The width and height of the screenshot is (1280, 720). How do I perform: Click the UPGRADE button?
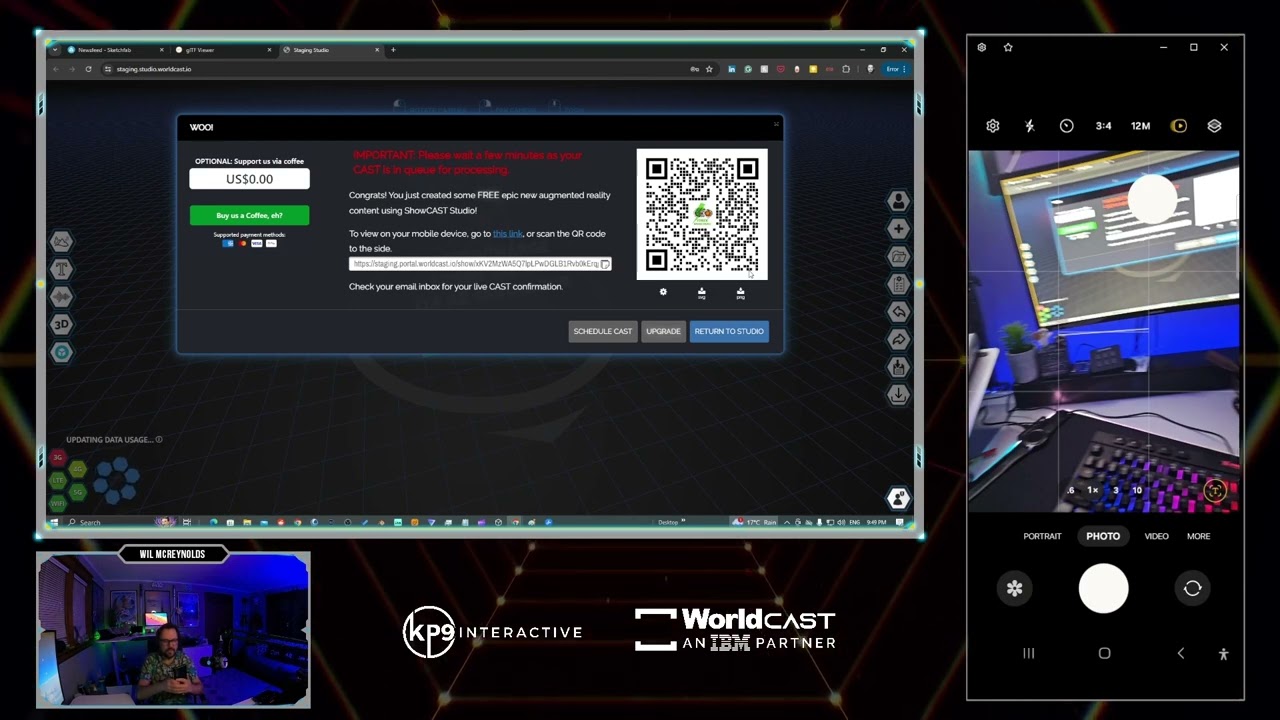[663, 331]
